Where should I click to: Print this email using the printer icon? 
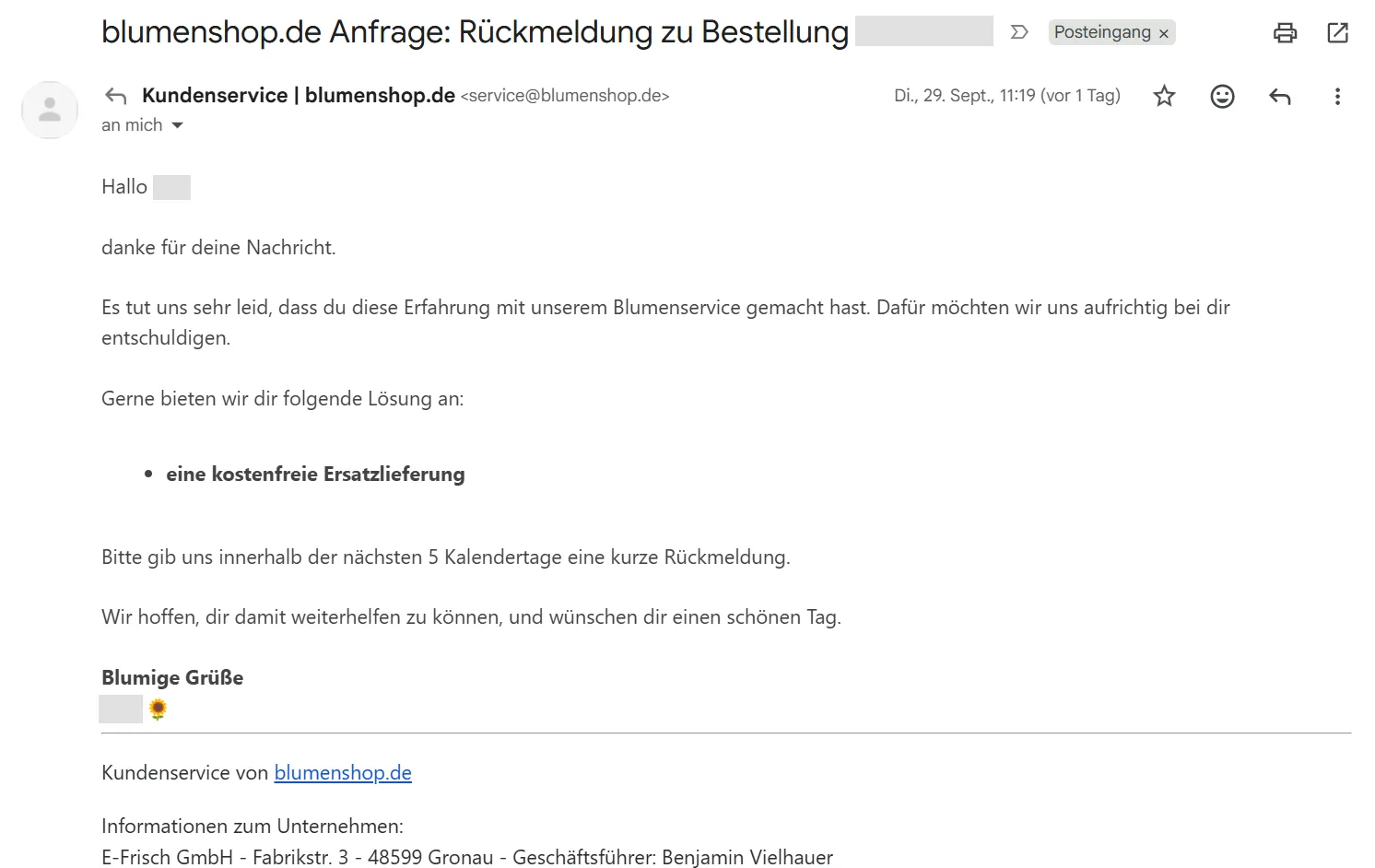coord(1285,33)
